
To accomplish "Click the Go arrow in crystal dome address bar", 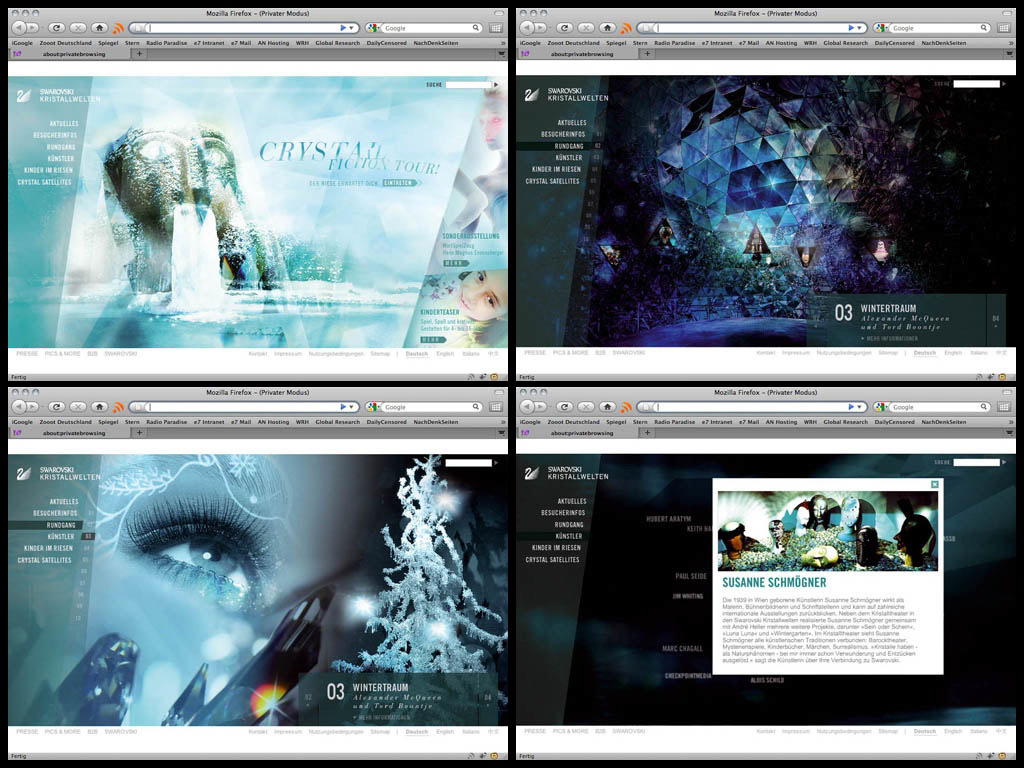I will pos(851,28).
